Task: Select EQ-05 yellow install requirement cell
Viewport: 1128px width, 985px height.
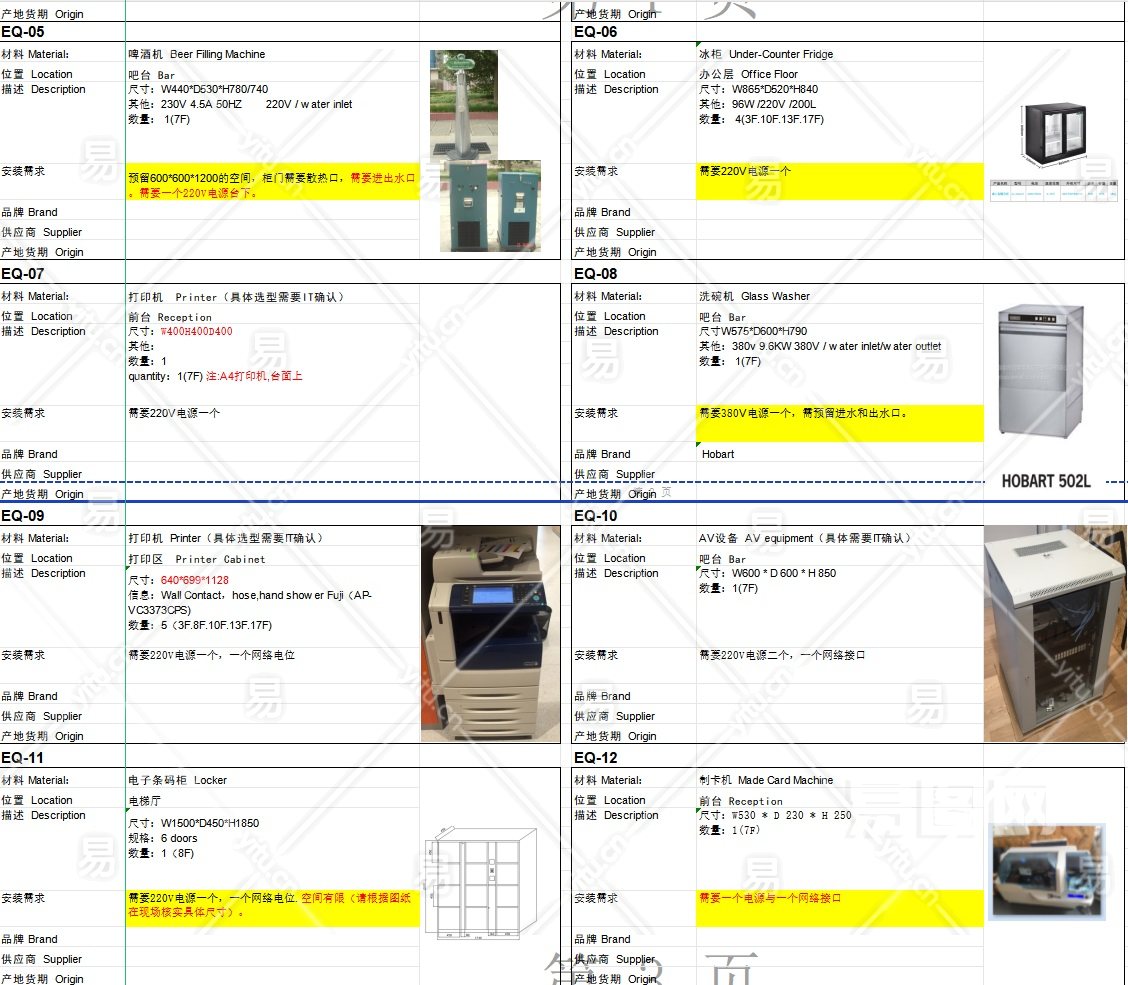Action: [273, 181]
